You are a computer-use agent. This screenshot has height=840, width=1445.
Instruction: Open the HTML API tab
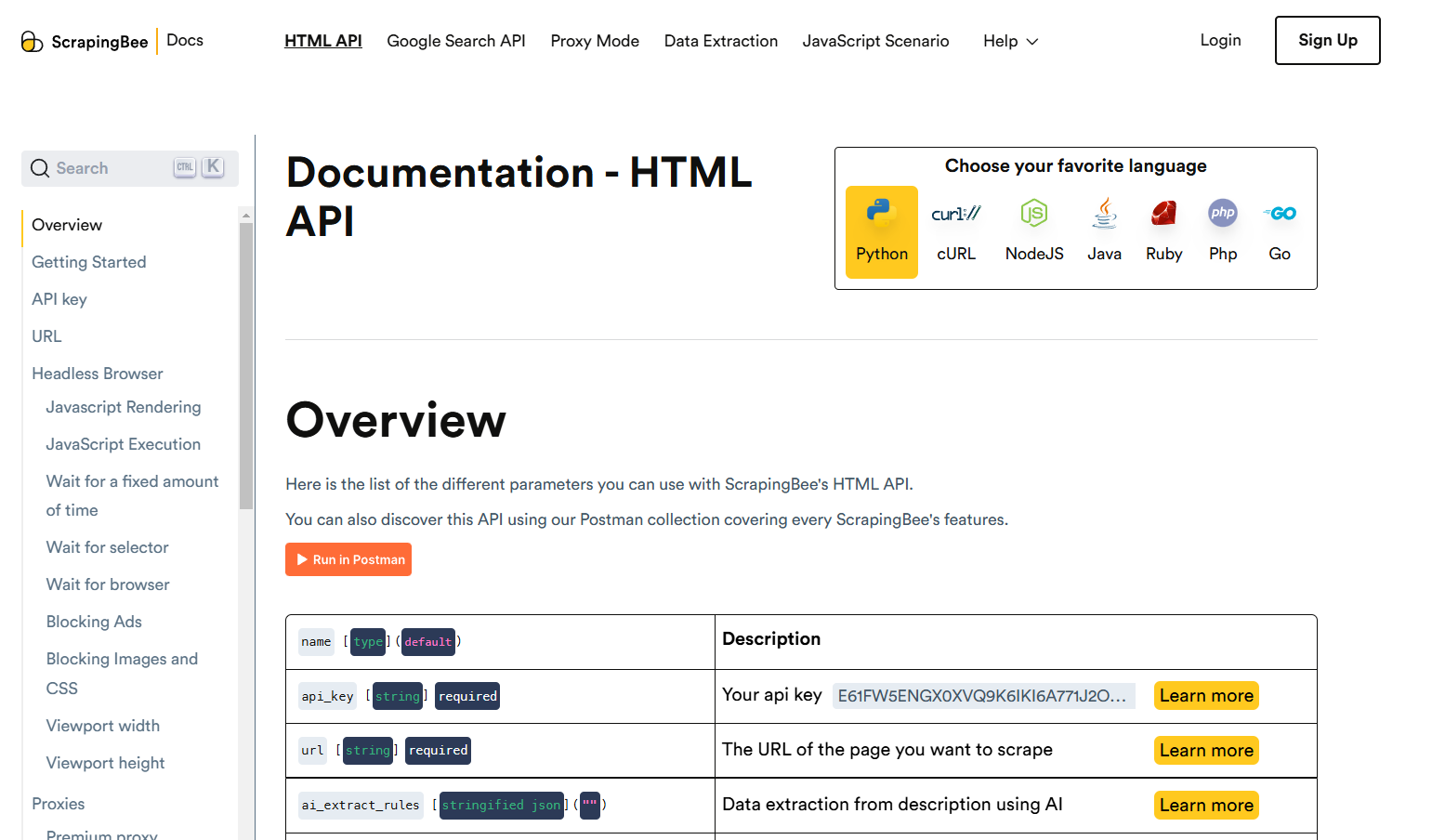click(322, 41)
